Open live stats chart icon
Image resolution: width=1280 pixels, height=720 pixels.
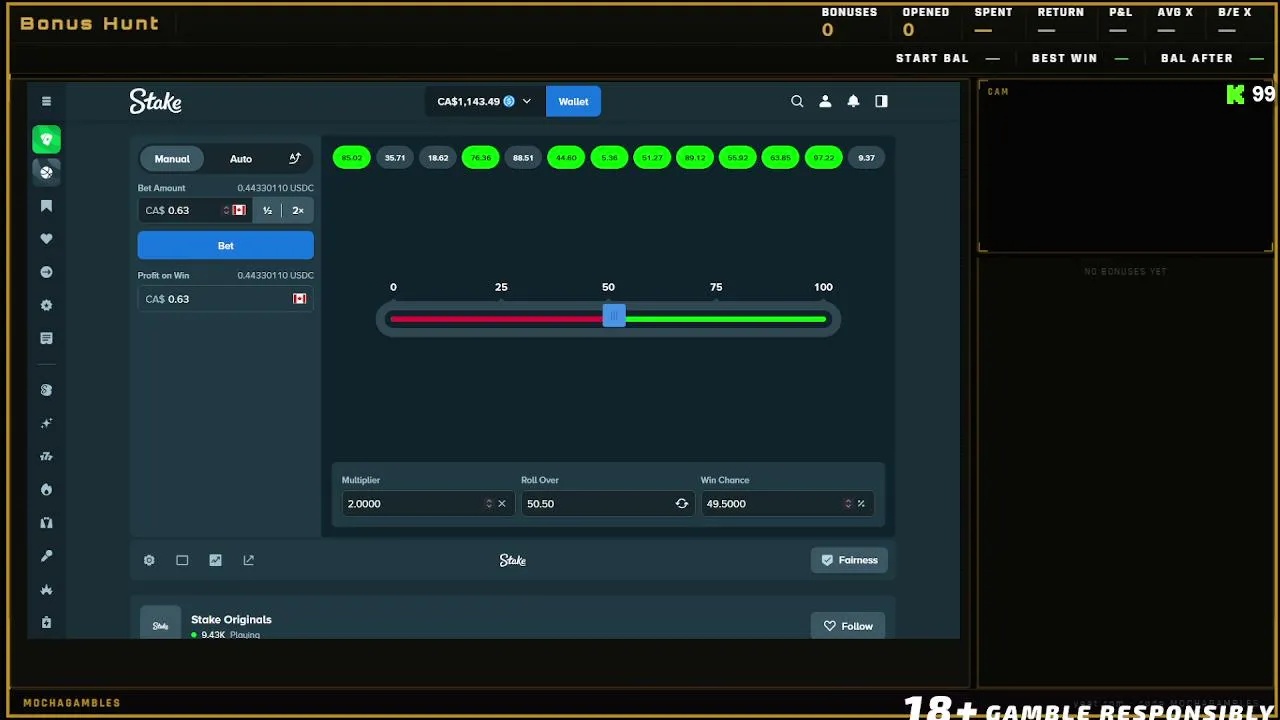coord(215,560)
